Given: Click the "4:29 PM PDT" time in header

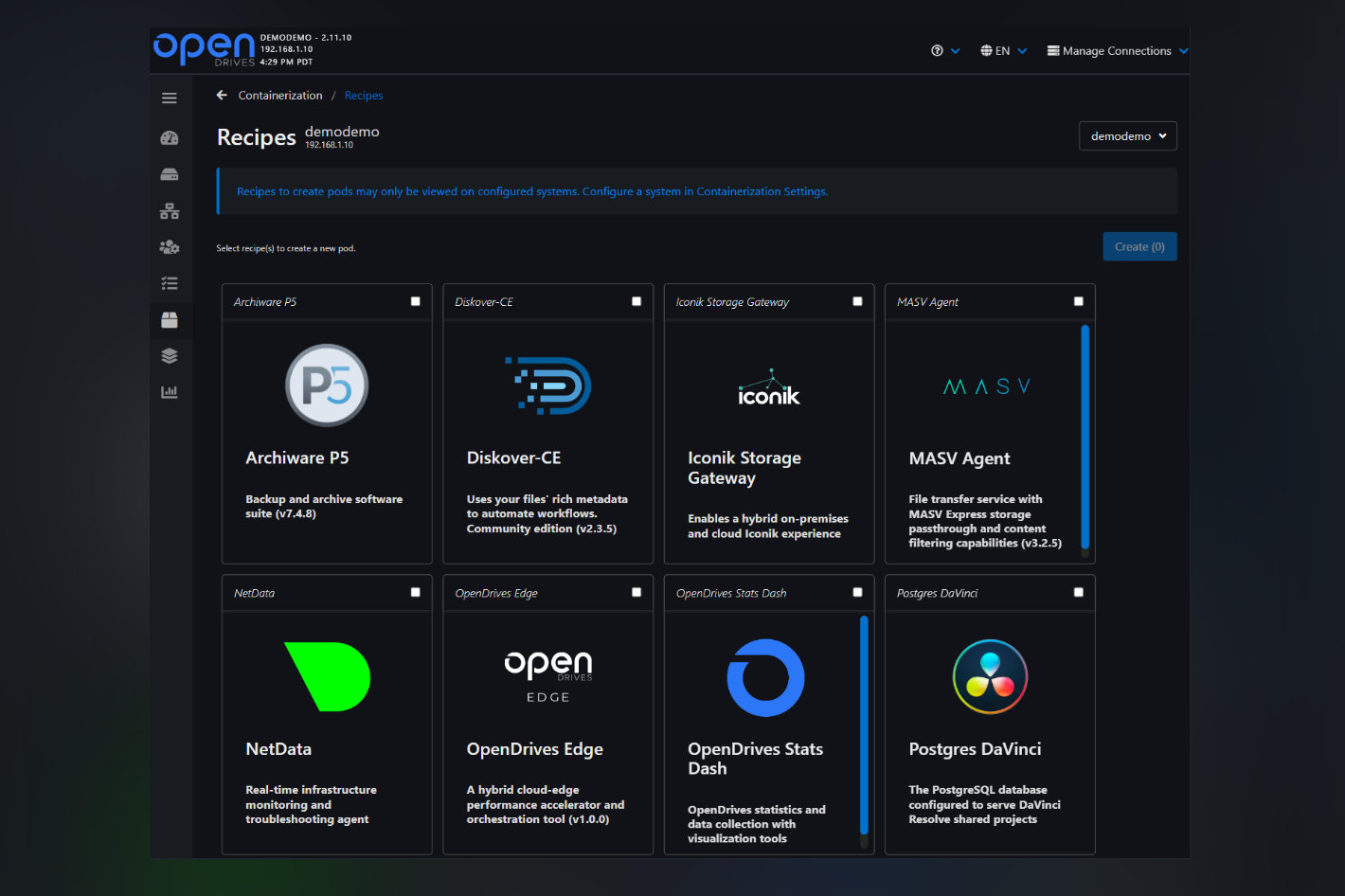Looking at the screenshot, I should 286,63.
